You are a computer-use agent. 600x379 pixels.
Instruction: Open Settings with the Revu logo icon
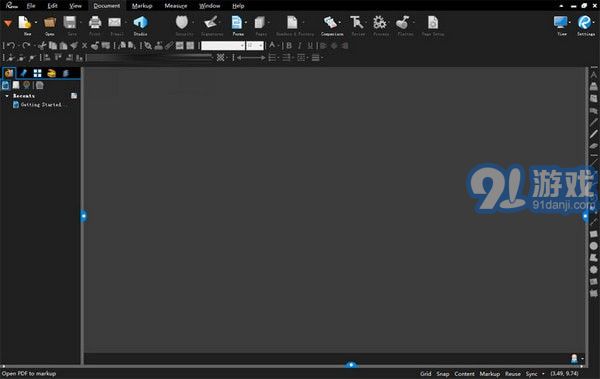[x=584, y=23]
